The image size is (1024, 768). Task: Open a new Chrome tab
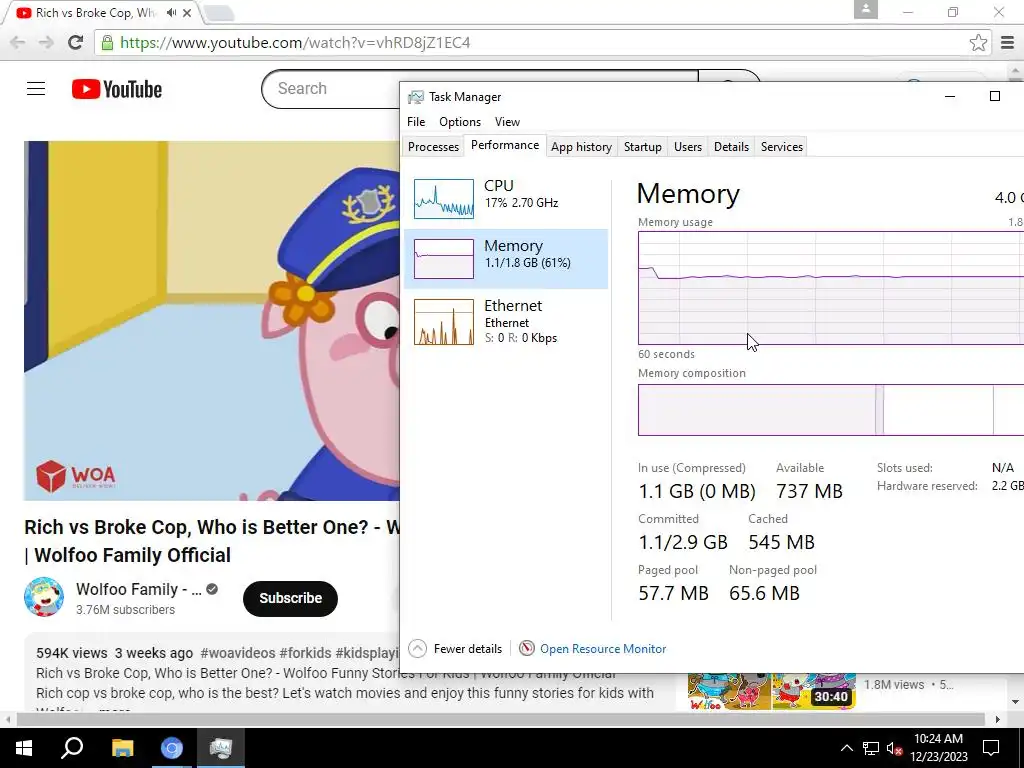coord(219,13)
